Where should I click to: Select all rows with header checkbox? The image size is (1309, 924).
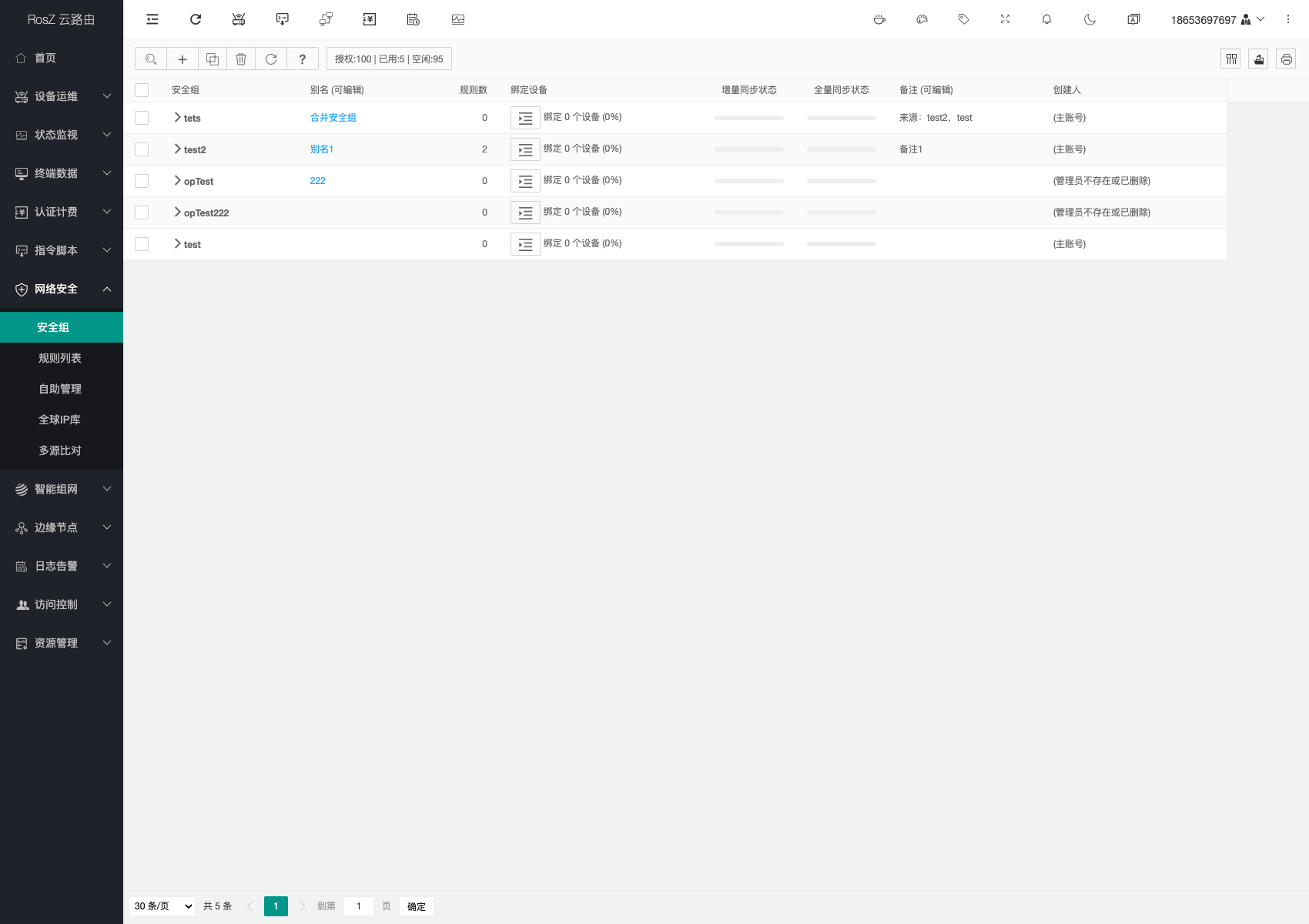click(142, 90)
